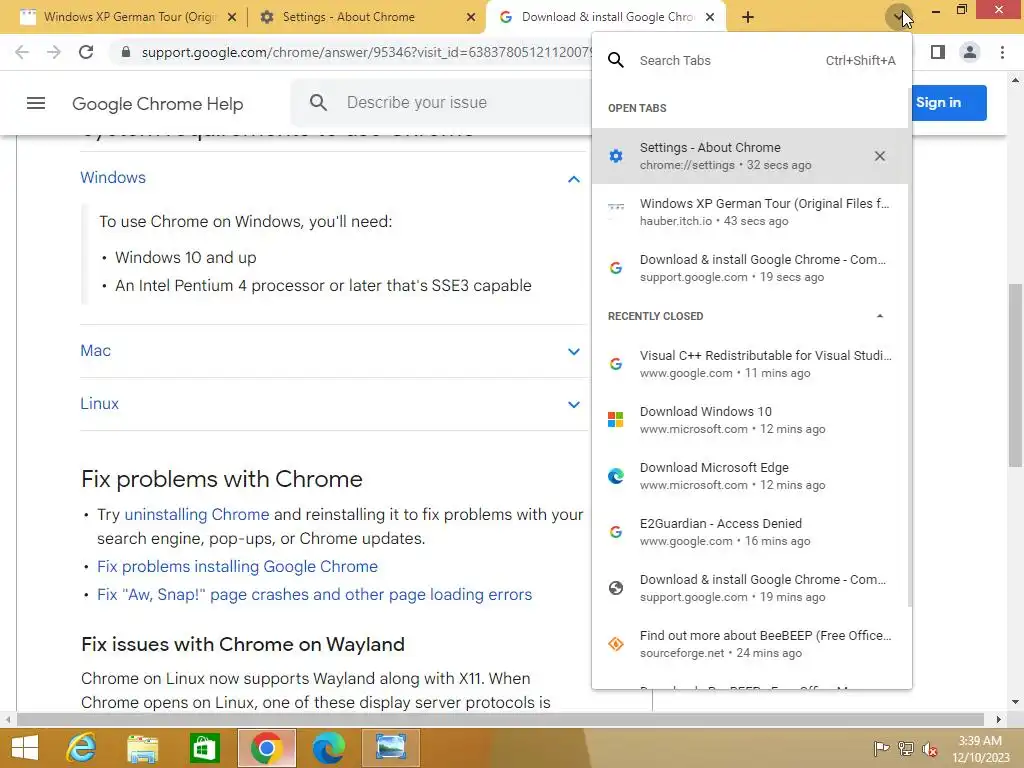Click the Chrome taskbar icon
This screenshot has width=1024, height=768.
pos(266,748)
